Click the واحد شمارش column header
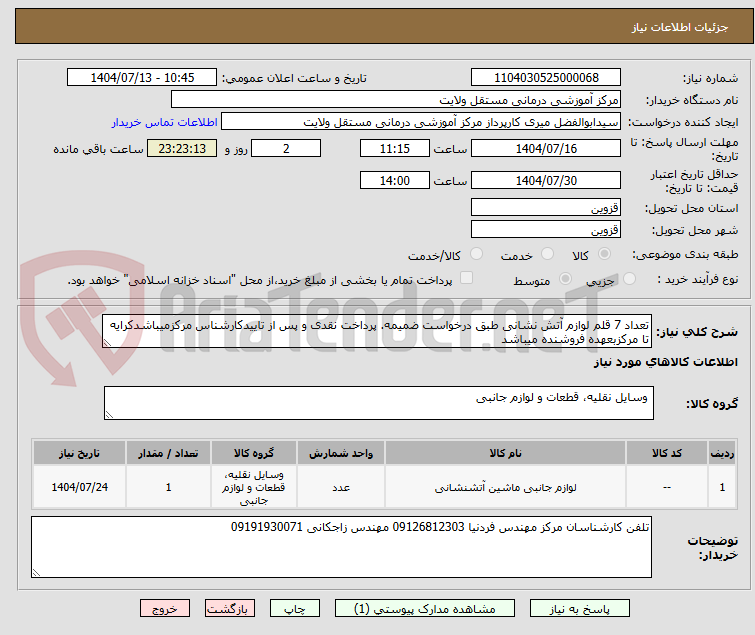This screenshot has width=755, height=635. (341, 453)
